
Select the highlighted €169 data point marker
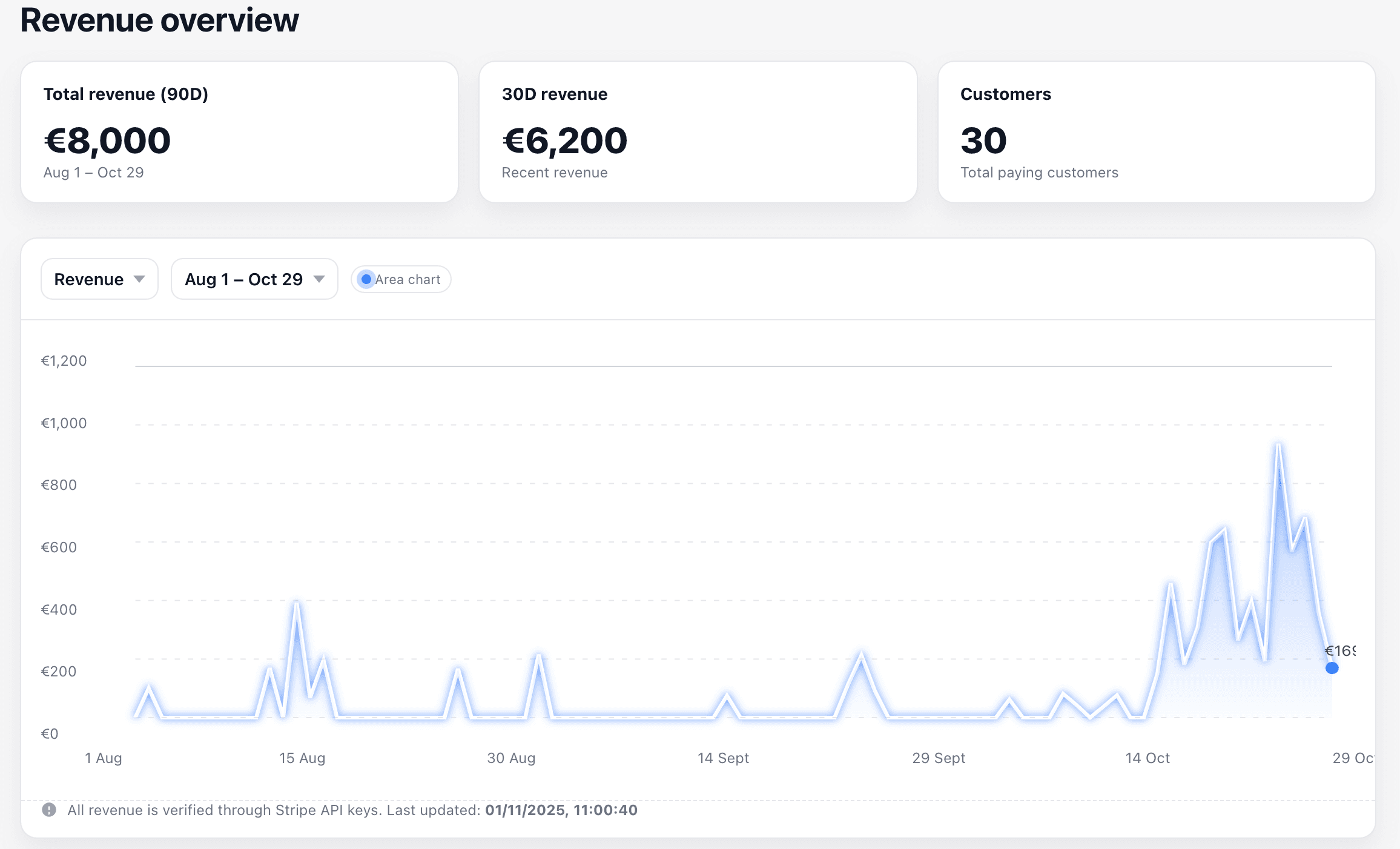click(x=1331, y=668)
